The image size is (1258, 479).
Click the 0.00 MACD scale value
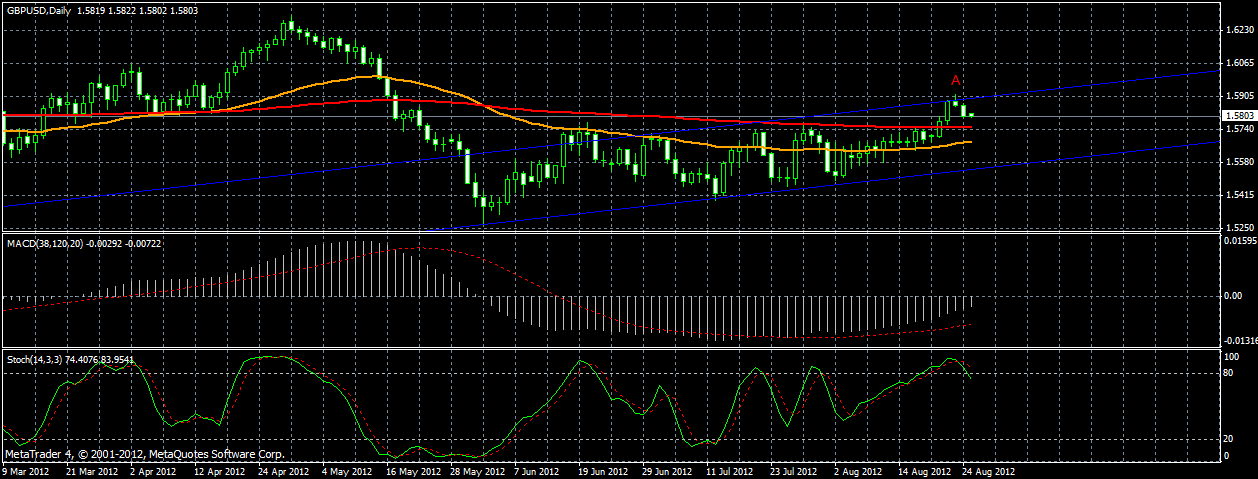coord(1234,296)
